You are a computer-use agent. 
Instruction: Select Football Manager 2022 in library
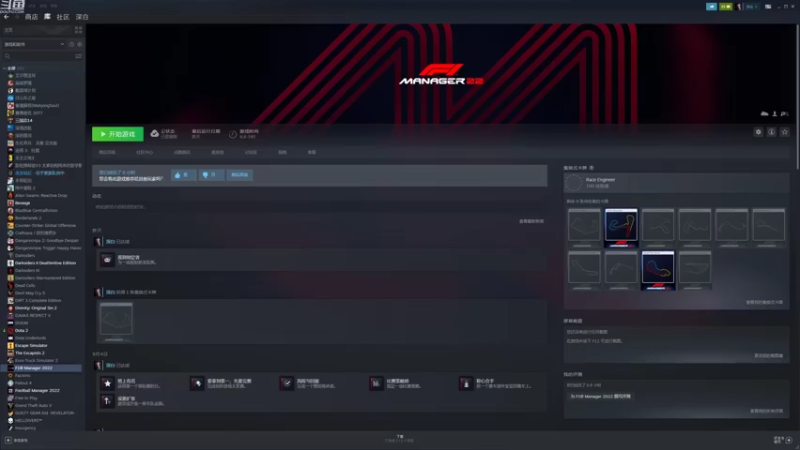coord(37,390)
